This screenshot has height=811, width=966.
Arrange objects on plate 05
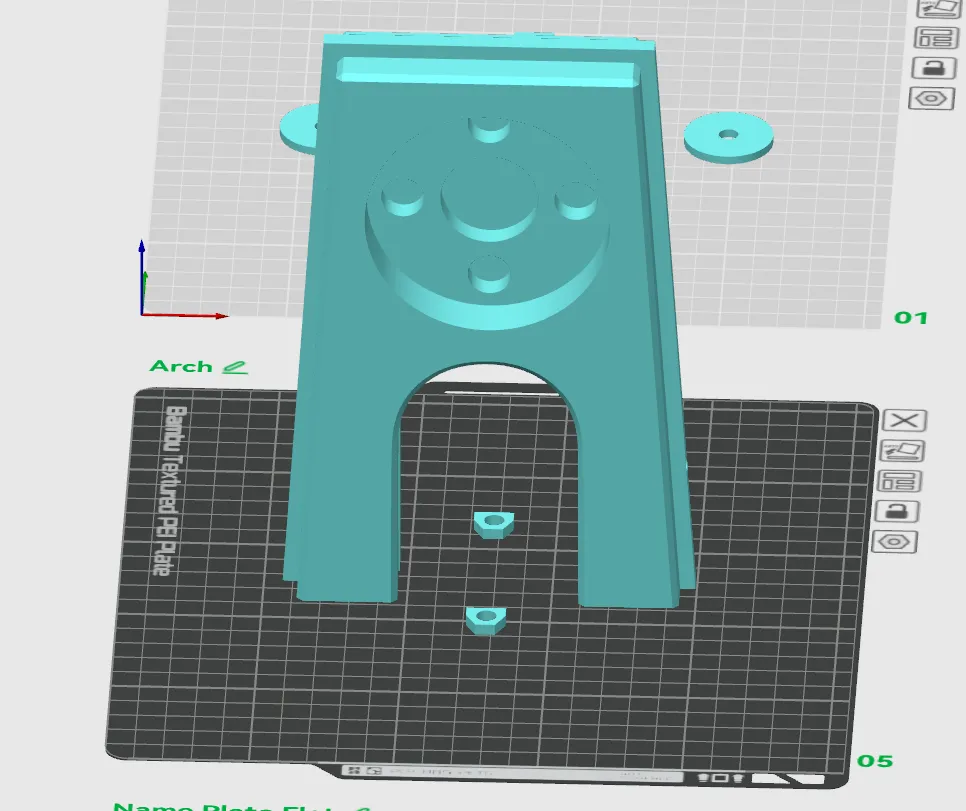pyautogui.click(x=899, y=481)
